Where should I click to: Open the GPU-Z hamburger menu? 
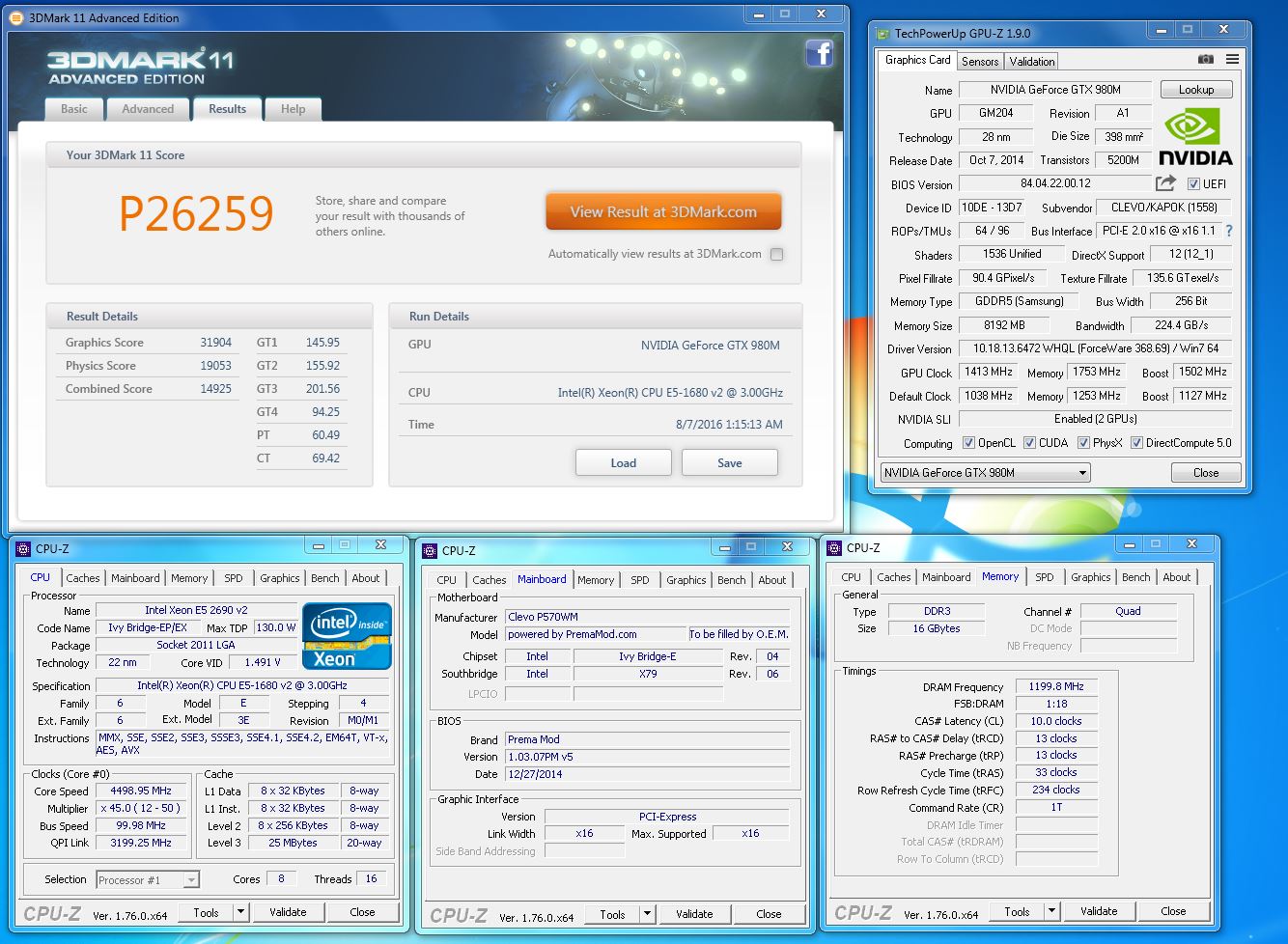pos(1232,60)
